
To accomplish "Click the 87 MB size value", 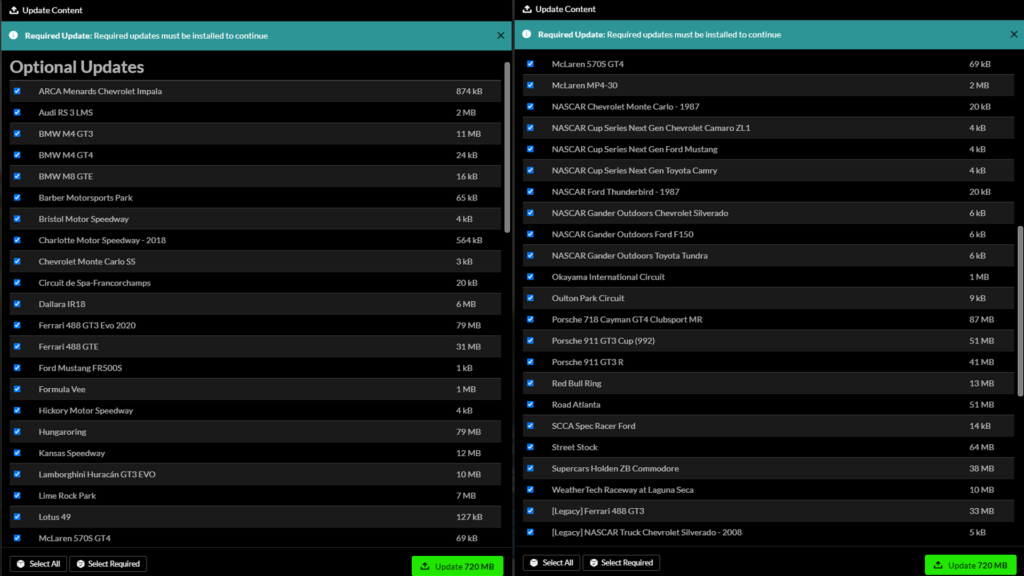I will (982, 319).
